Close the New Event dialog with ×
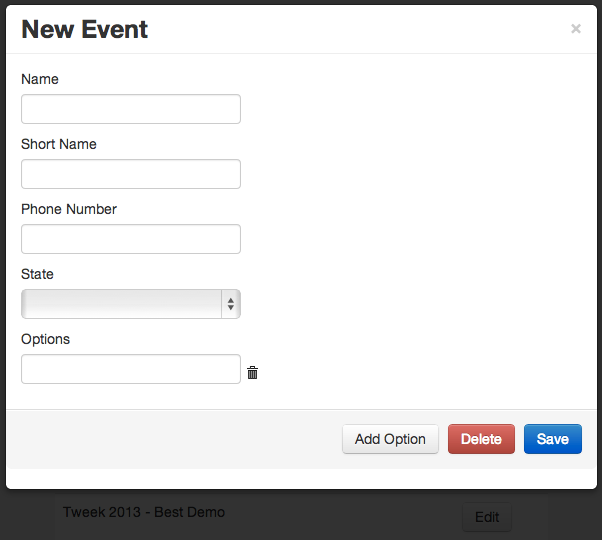The width and height of the screenshot is (602, 540). tap(576, 29)
